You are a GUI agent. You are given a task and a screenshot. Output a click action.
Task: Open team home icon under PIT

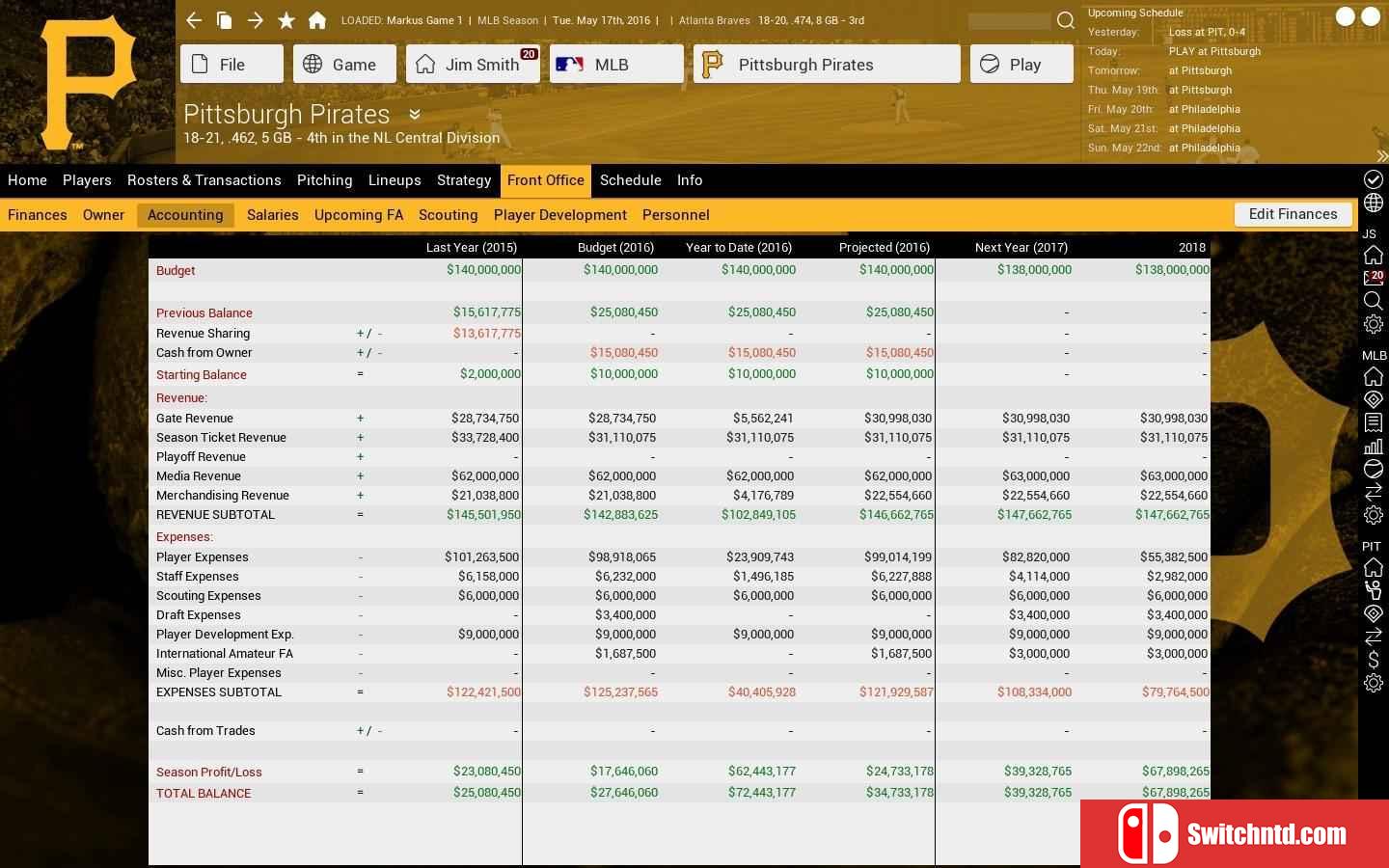[x=1374, y=567]
